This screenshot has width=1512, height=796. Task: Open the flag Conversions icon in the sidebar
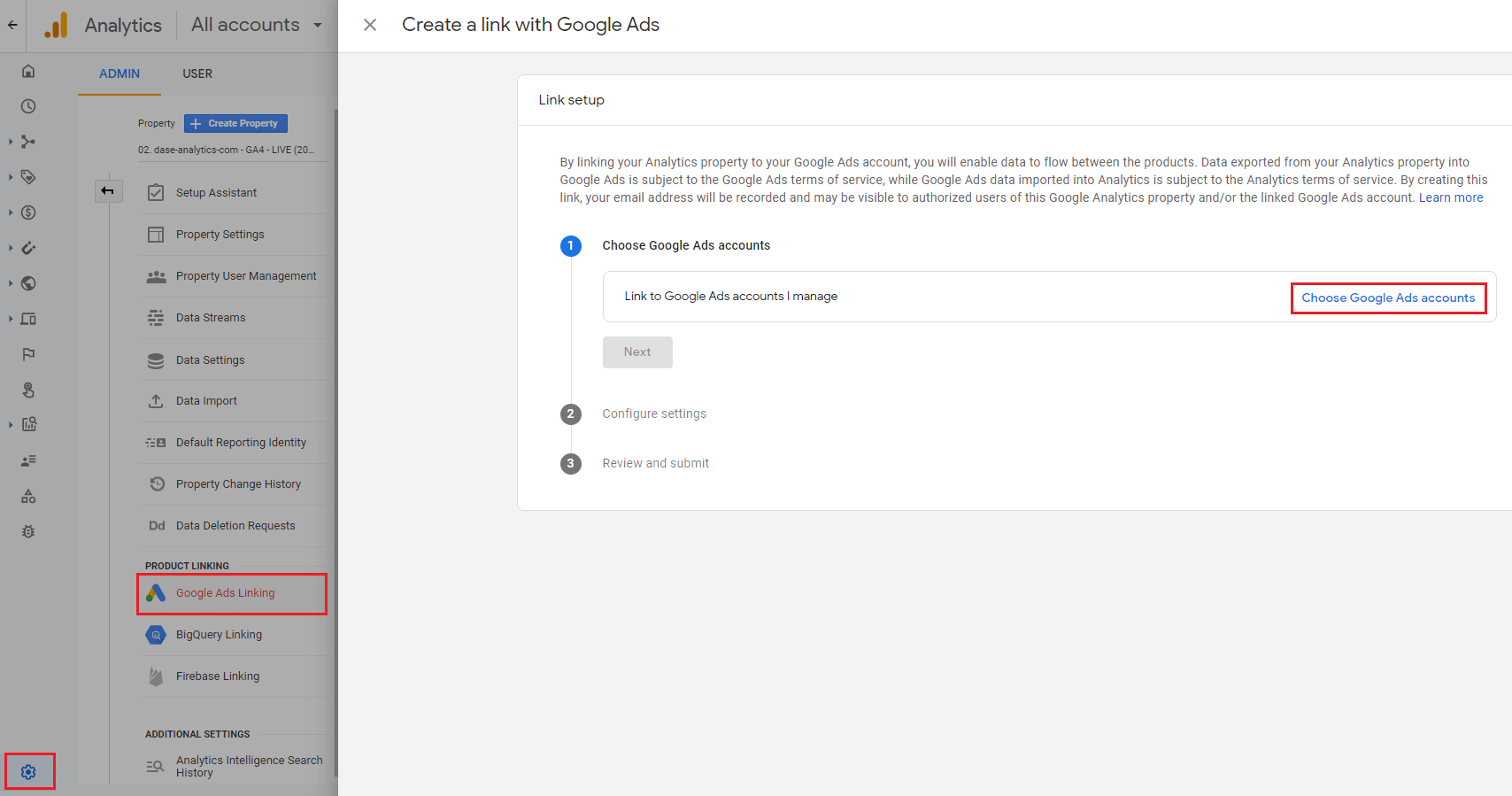point(28,354)
